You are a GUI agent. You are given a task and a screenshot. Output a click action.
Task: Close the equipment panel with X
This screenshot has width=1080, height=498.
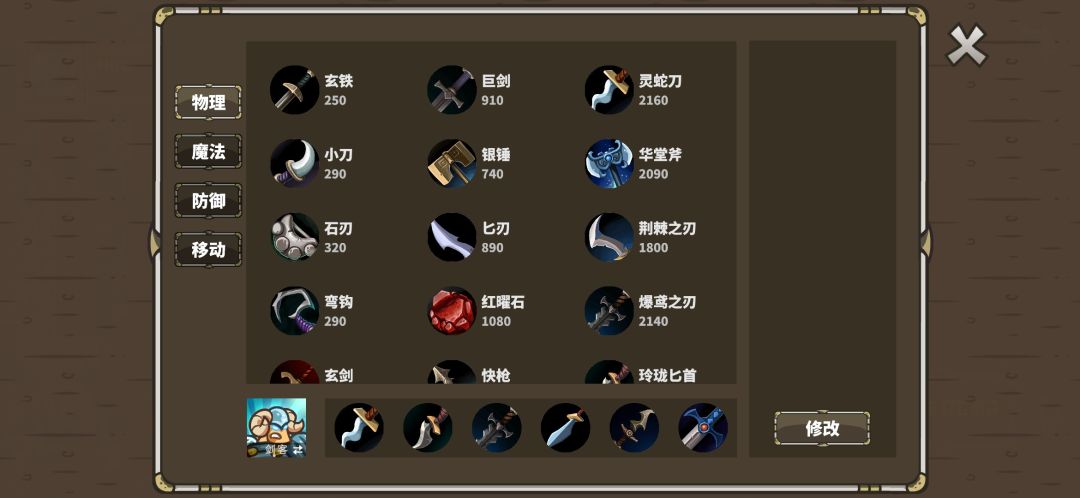click(x=967, y=45)
